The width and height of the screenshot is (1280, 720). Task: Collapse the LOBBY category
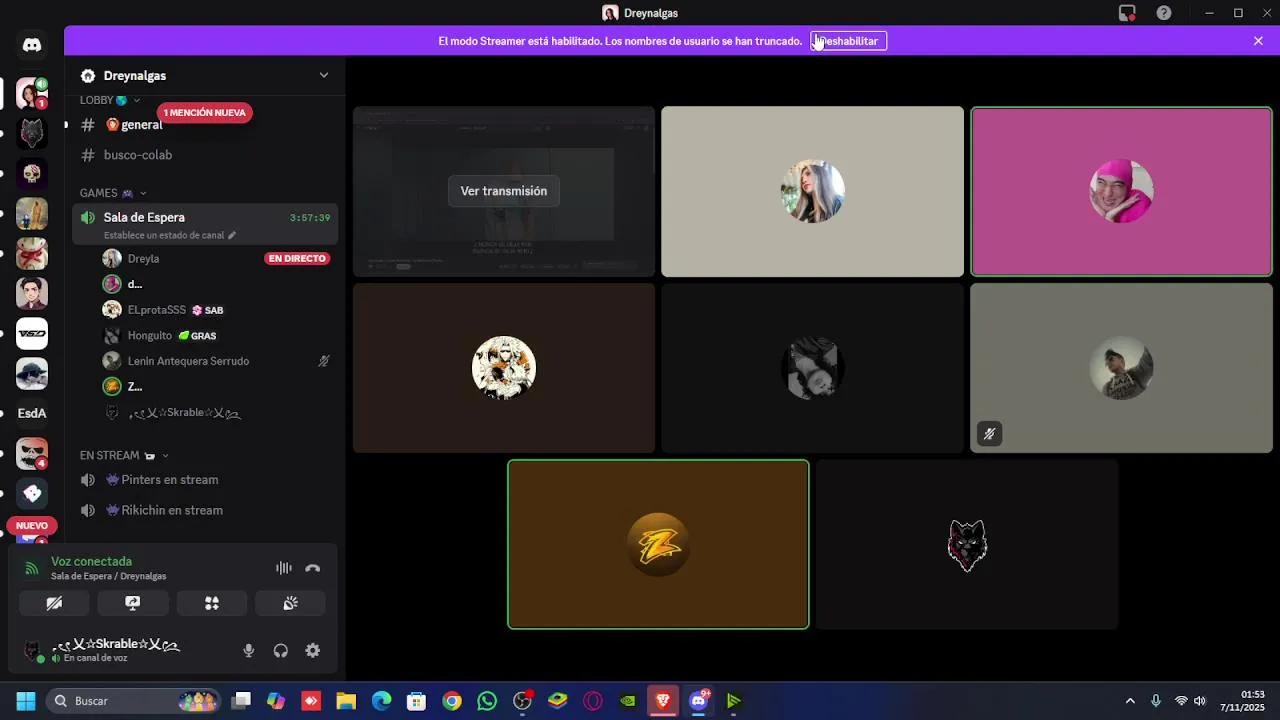[x=110, y=100]
